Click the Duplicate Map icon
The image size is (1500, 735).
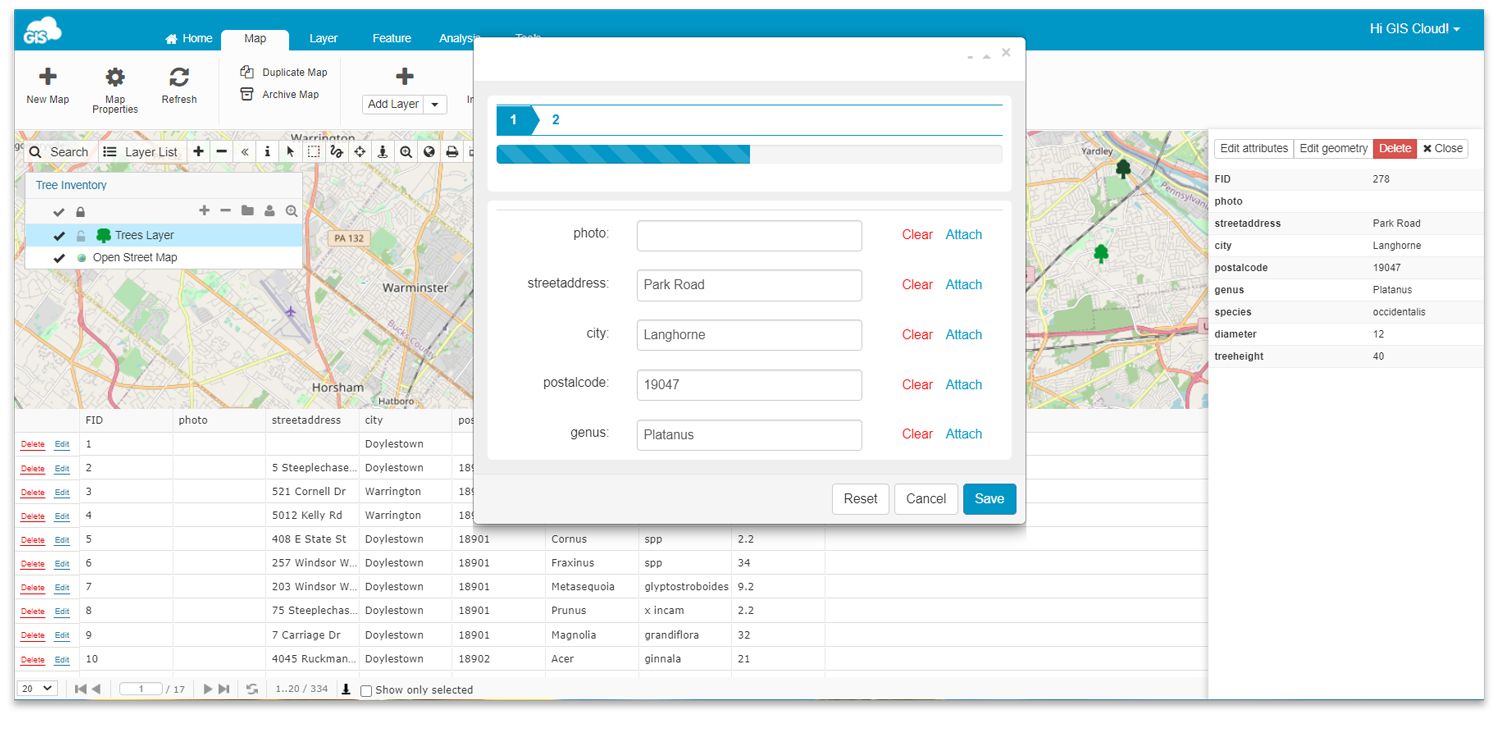[x=246, y=72]
